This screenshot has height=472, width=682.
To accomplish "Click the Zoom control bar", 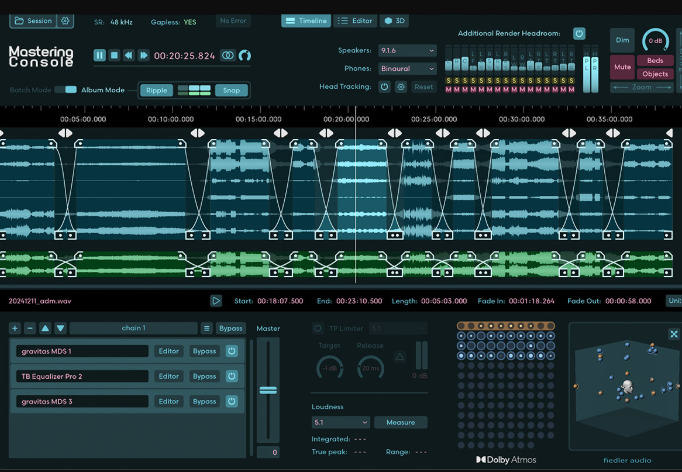I will [x=642, y=87].
